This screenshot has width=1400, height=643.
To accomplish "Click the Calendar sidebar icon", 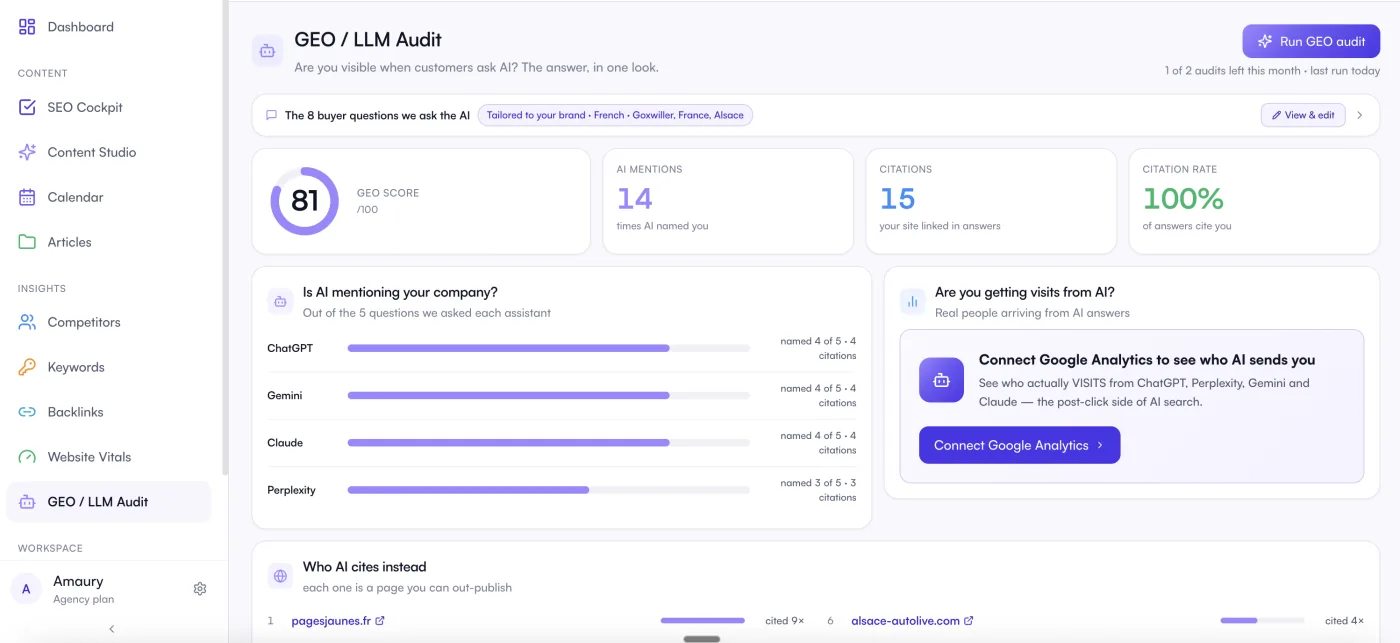I will 27,197.
